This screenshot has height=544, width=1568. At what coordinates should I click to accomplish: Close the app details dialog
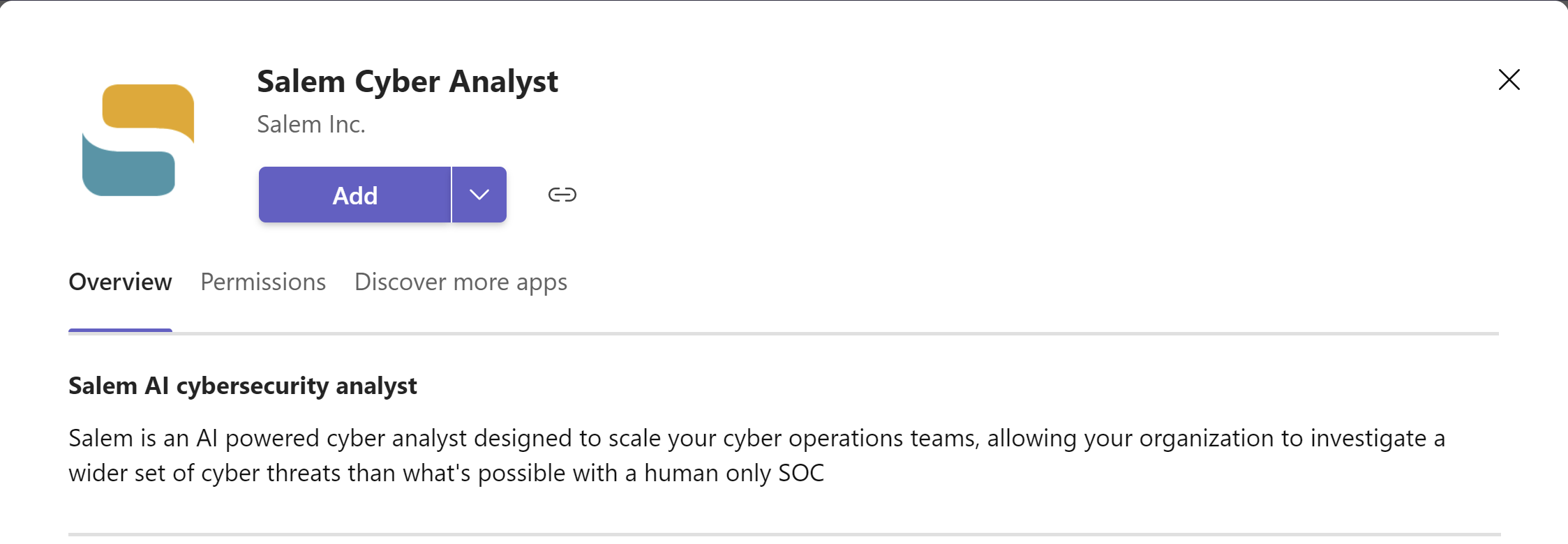click(x=1509, y=80)
